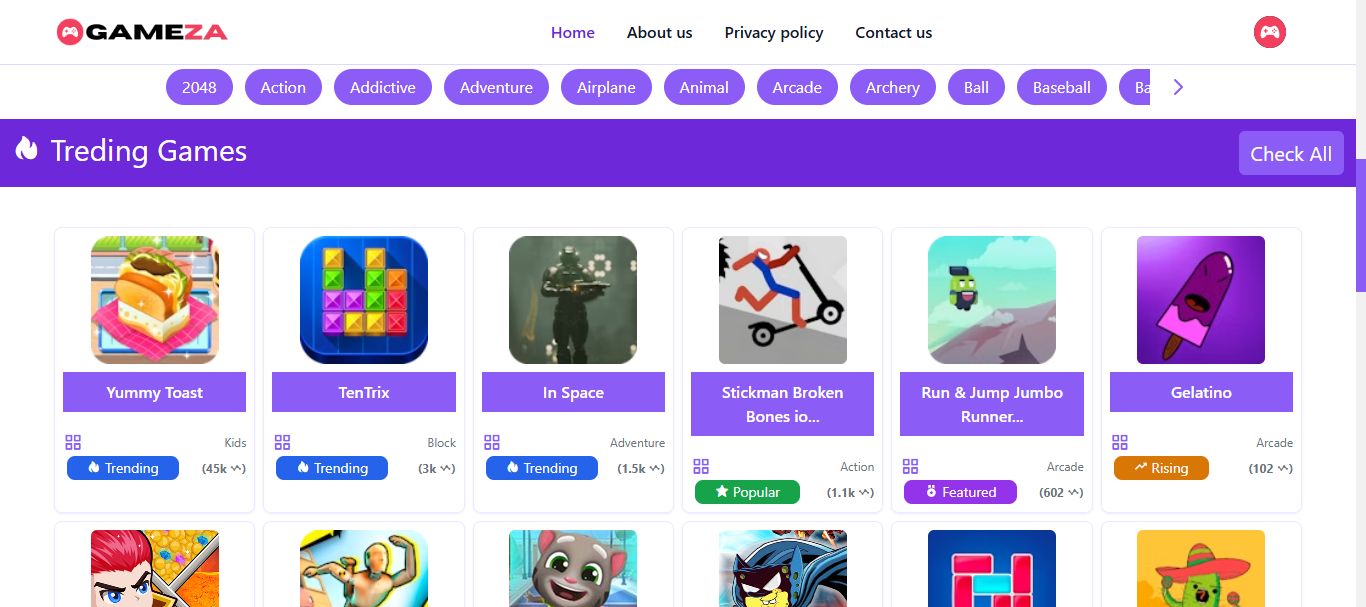Expand more categories with right chevron arrow
Viewport: 1366px width, 607px height.
pos(1178,87)
